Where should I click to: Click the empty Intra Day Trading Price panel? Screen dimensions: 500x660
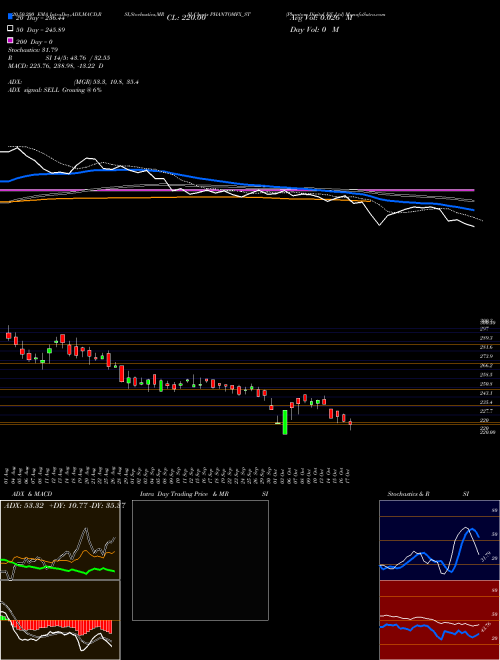click(x=200, y=560)
